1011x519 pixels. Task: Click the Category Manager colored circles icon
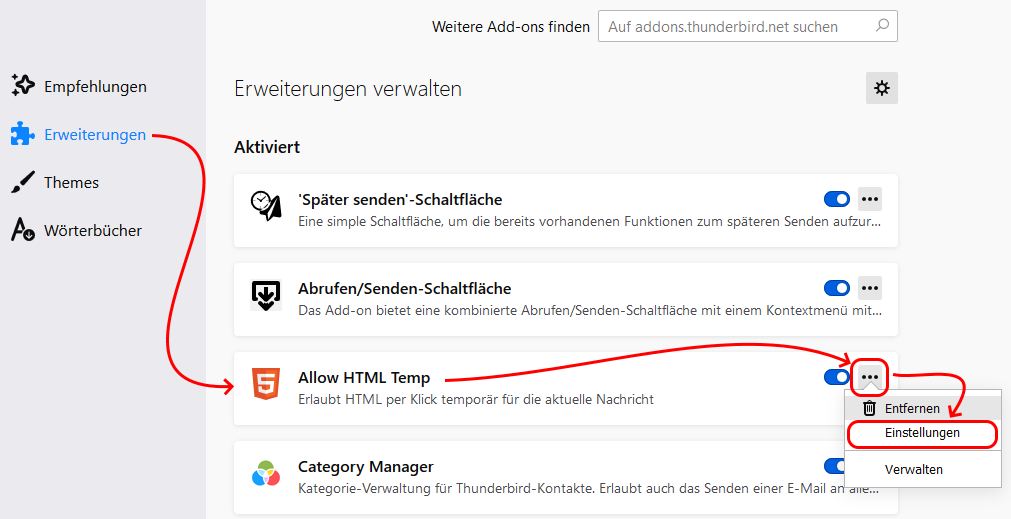pos(266,473)
